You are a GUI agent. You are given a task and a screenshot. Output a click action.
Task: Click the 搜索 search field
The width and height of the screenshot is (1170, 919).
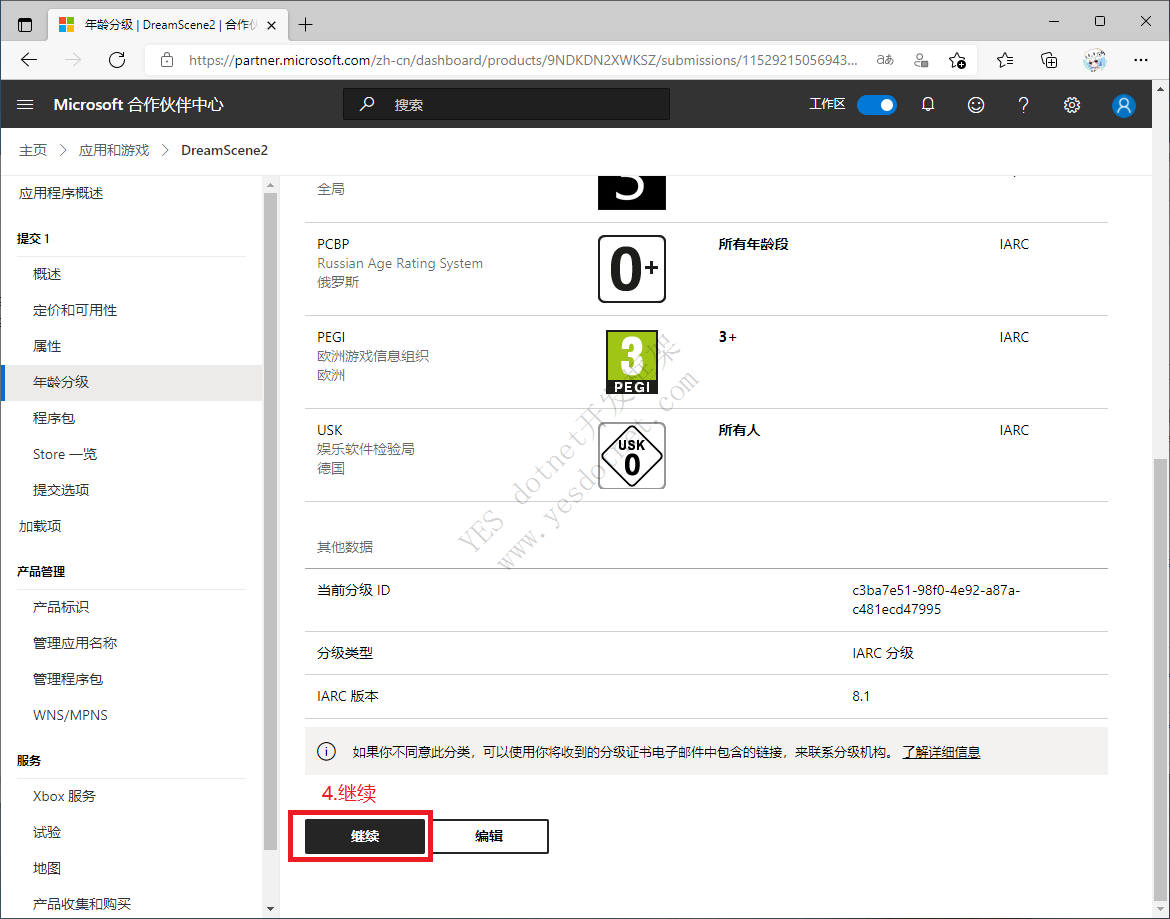(506, 104)
